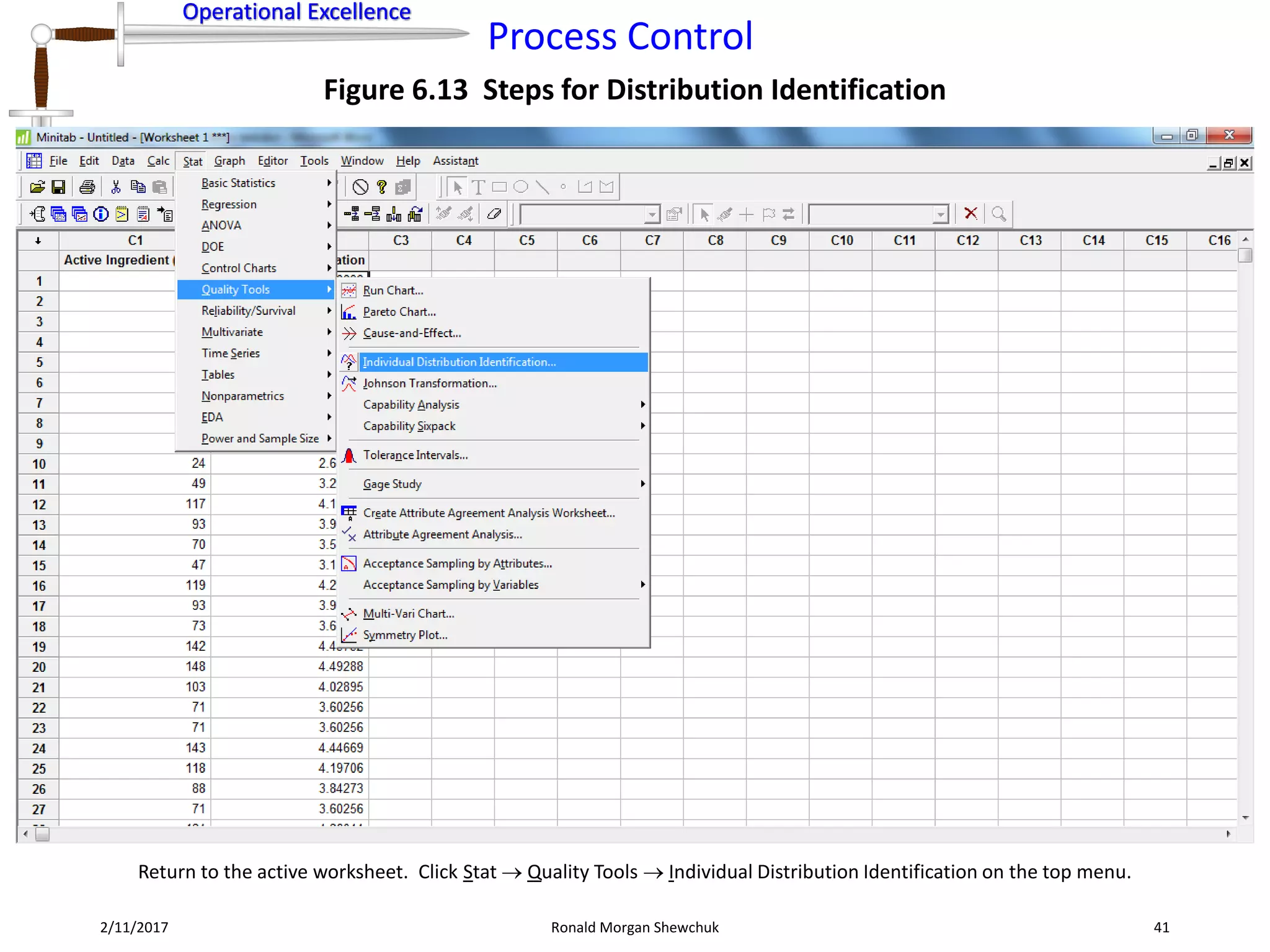Click the Cancel circle-slash icon
This screenshot has height=952, width=1270.
360,187
